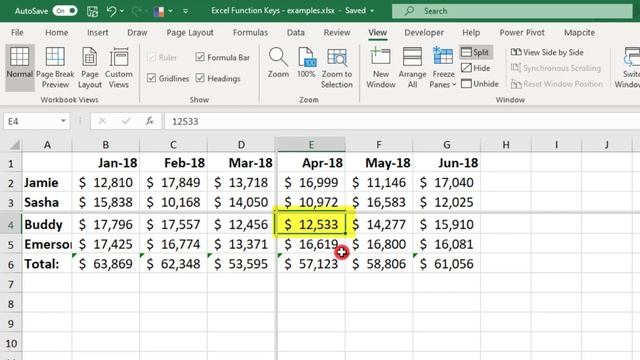Open the Customize Quick Access Toolbar dropdown
This screenshot has width=640, height=360.
pos(185,11)
